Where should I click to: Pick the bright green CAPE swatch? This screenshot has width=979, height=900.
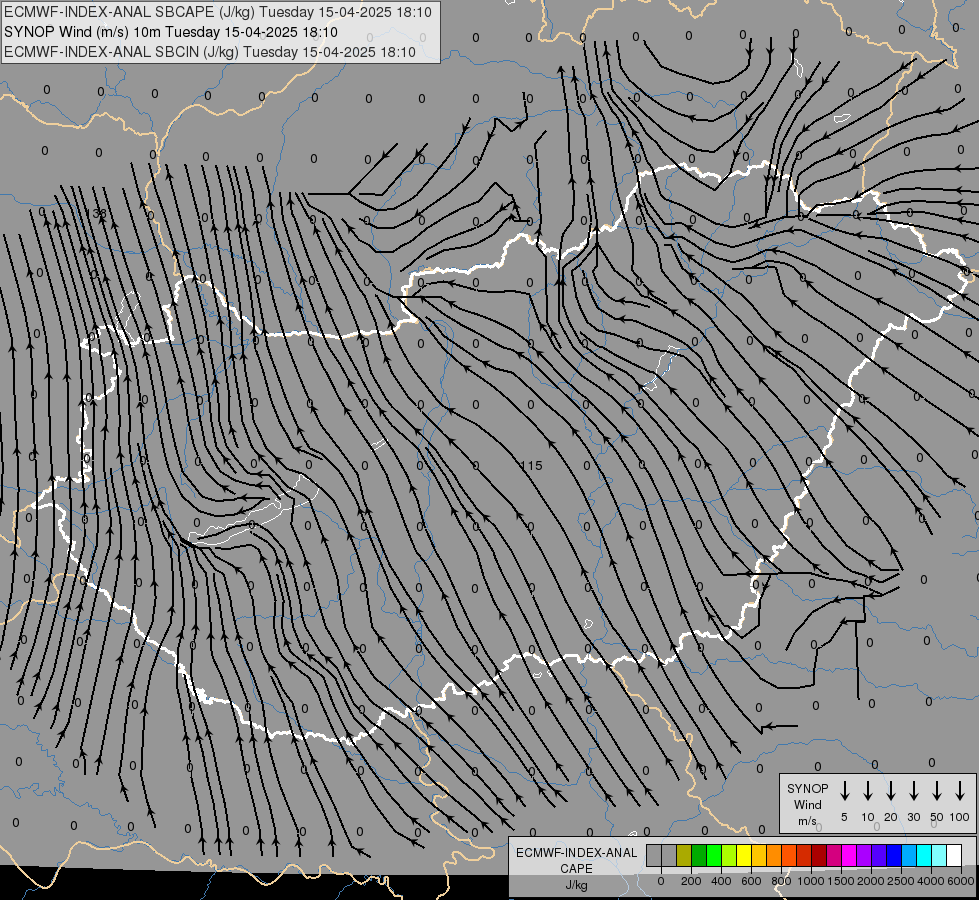(x=714, y=855)
